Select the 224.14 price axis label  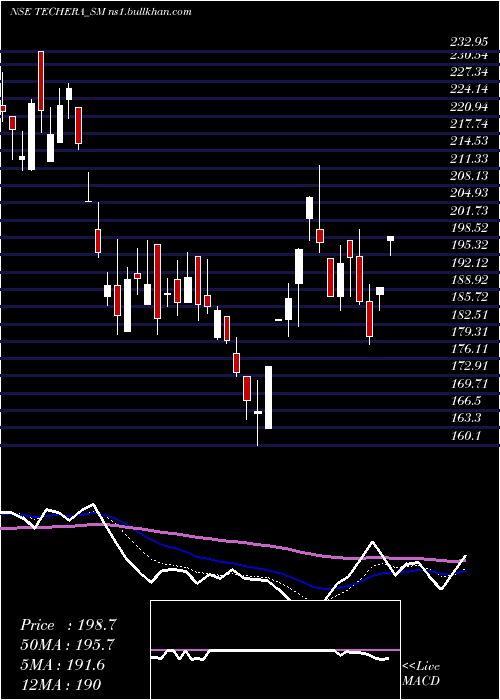pos(469,89)
